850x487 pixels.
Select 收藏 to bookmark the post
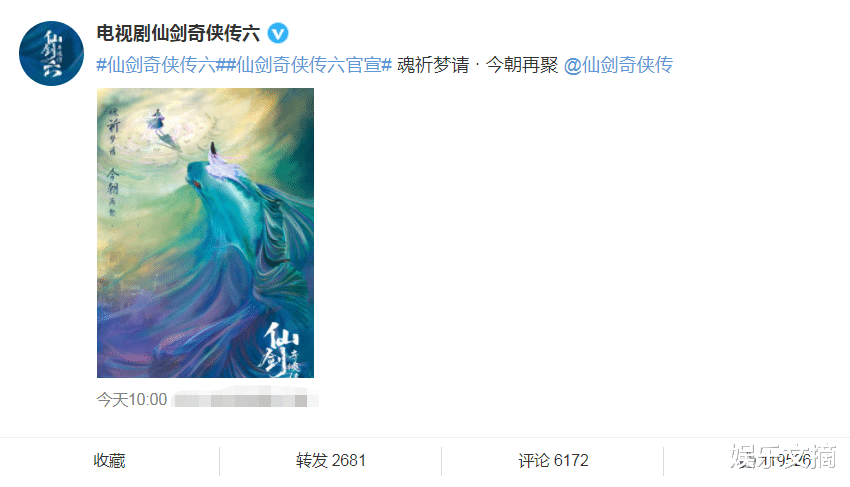pos(110,460)
